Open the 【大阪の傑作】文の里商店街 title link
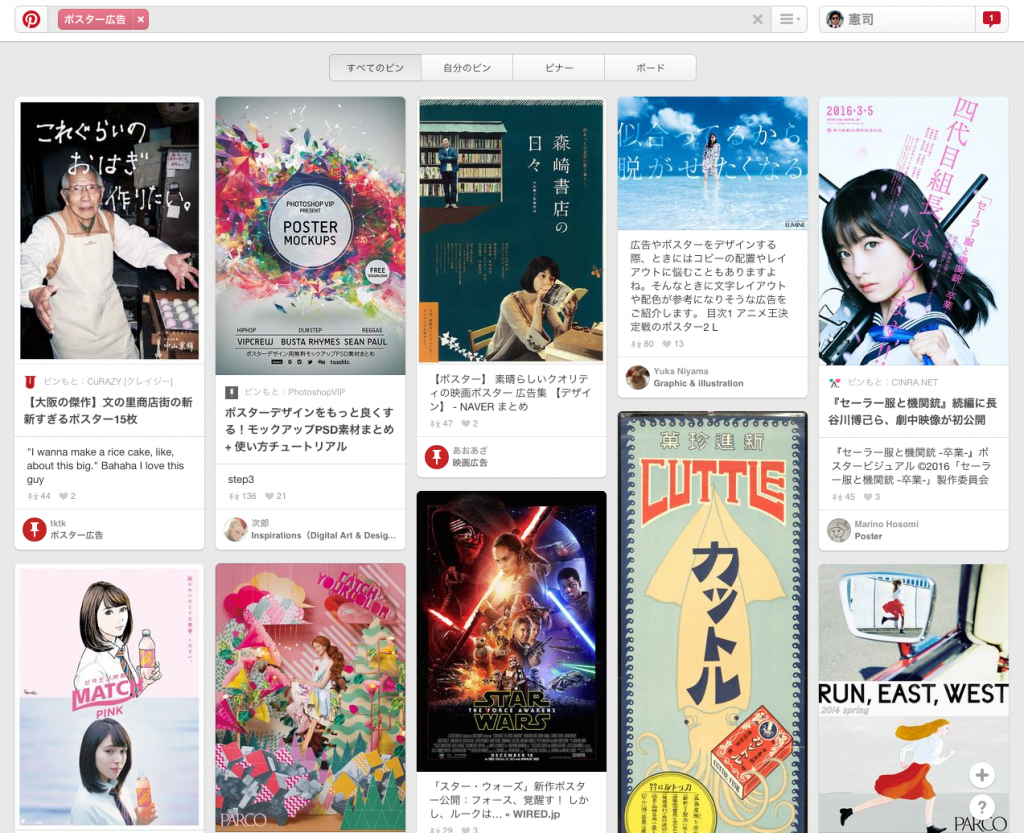Screen dimensions: 1024x833 coord(108,411)
